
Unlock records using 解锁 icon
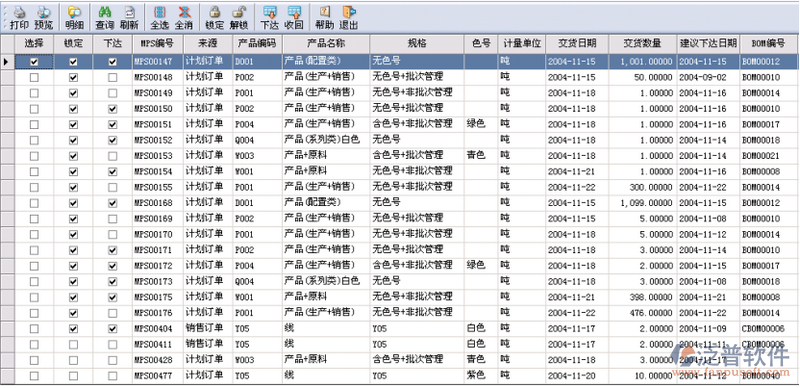point(239,17)
